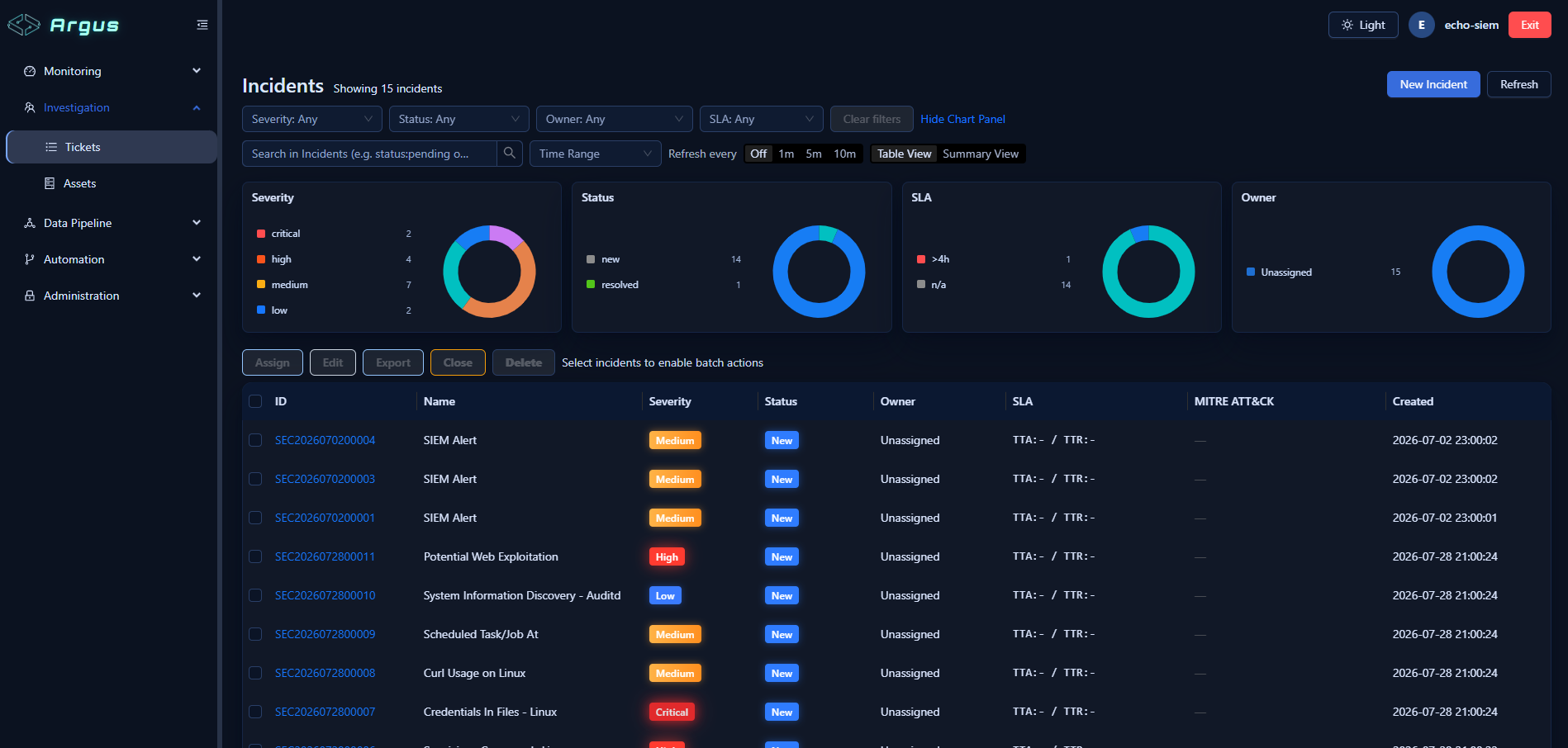Click the Argus logo icon
The image size is (1568, 748).
point(23,25)
